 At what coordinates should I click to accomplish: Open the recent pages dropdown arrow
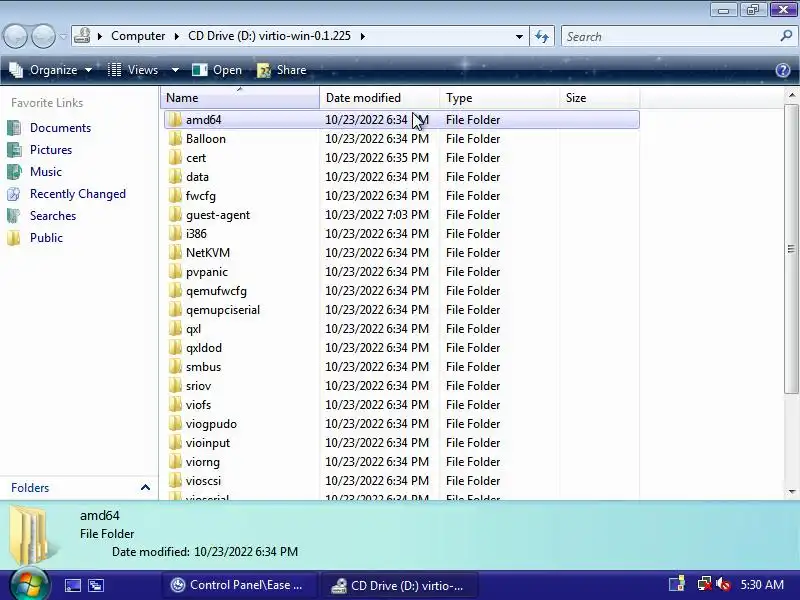pos(63,36)
